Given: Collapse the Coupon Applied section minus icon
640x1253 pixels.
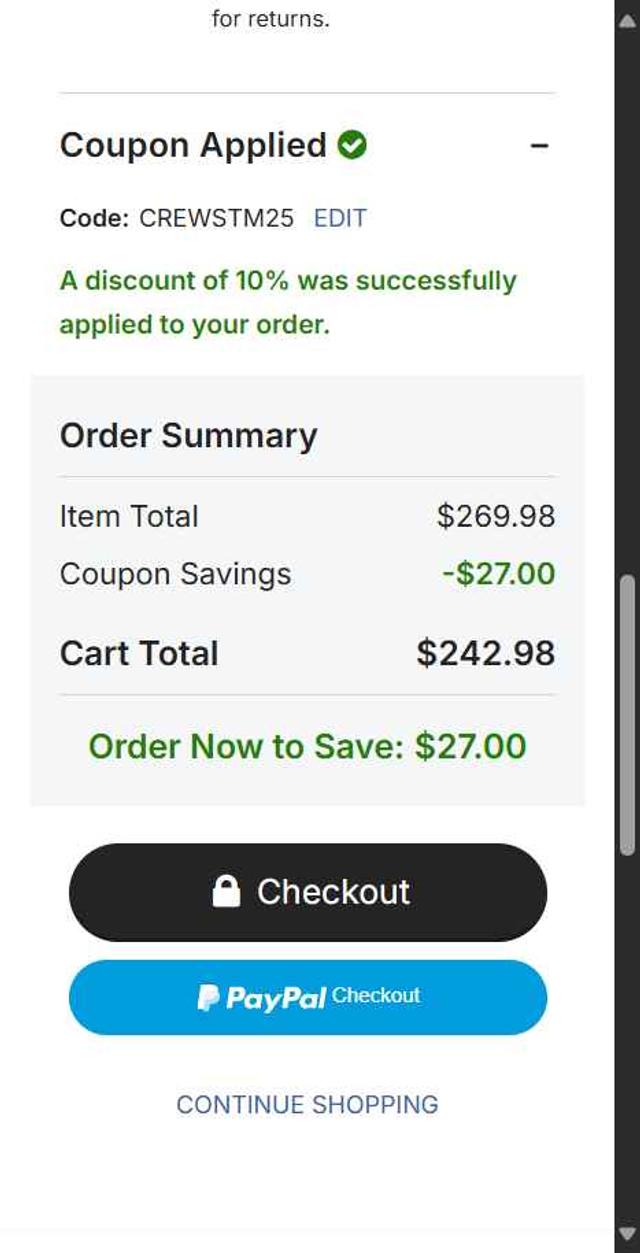Looking at the screenshot, I should point(539,146).
